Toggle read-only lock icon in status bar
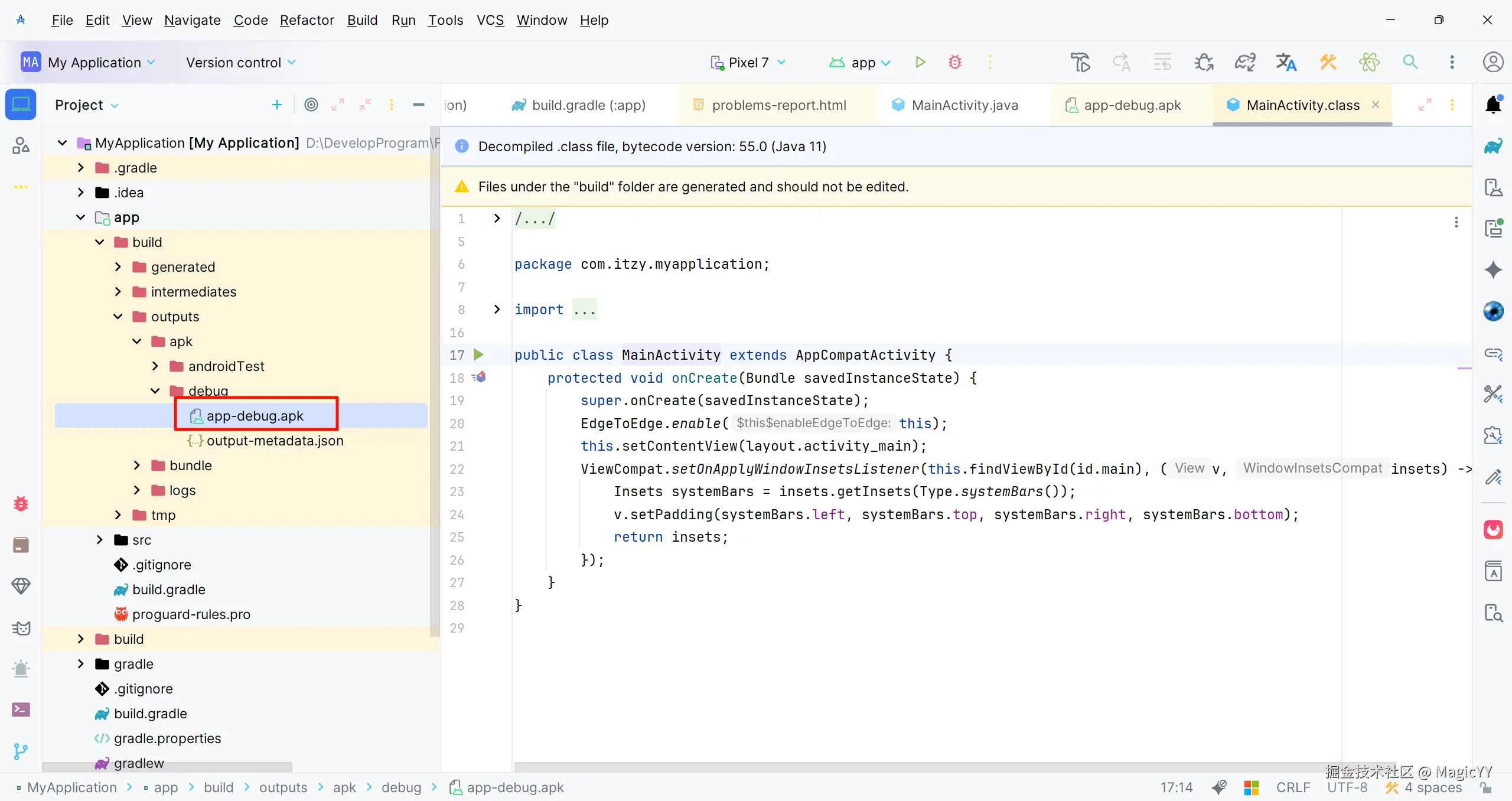Viewport: 1512px width, 801px height. coord(1487,788)
